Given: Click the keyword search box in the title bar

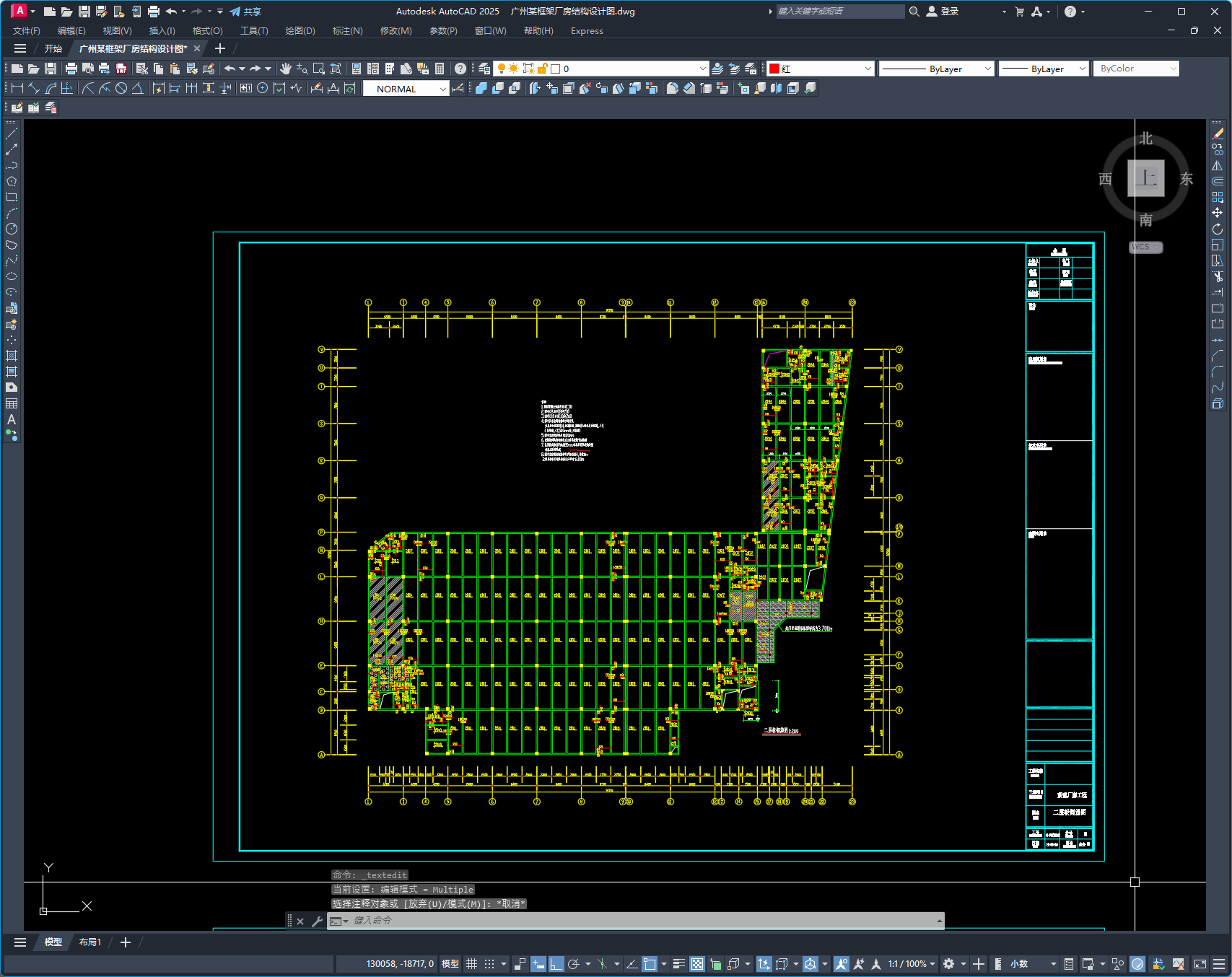Looking at the screenshot, I should pyautogui.click(x=840, y=12).
